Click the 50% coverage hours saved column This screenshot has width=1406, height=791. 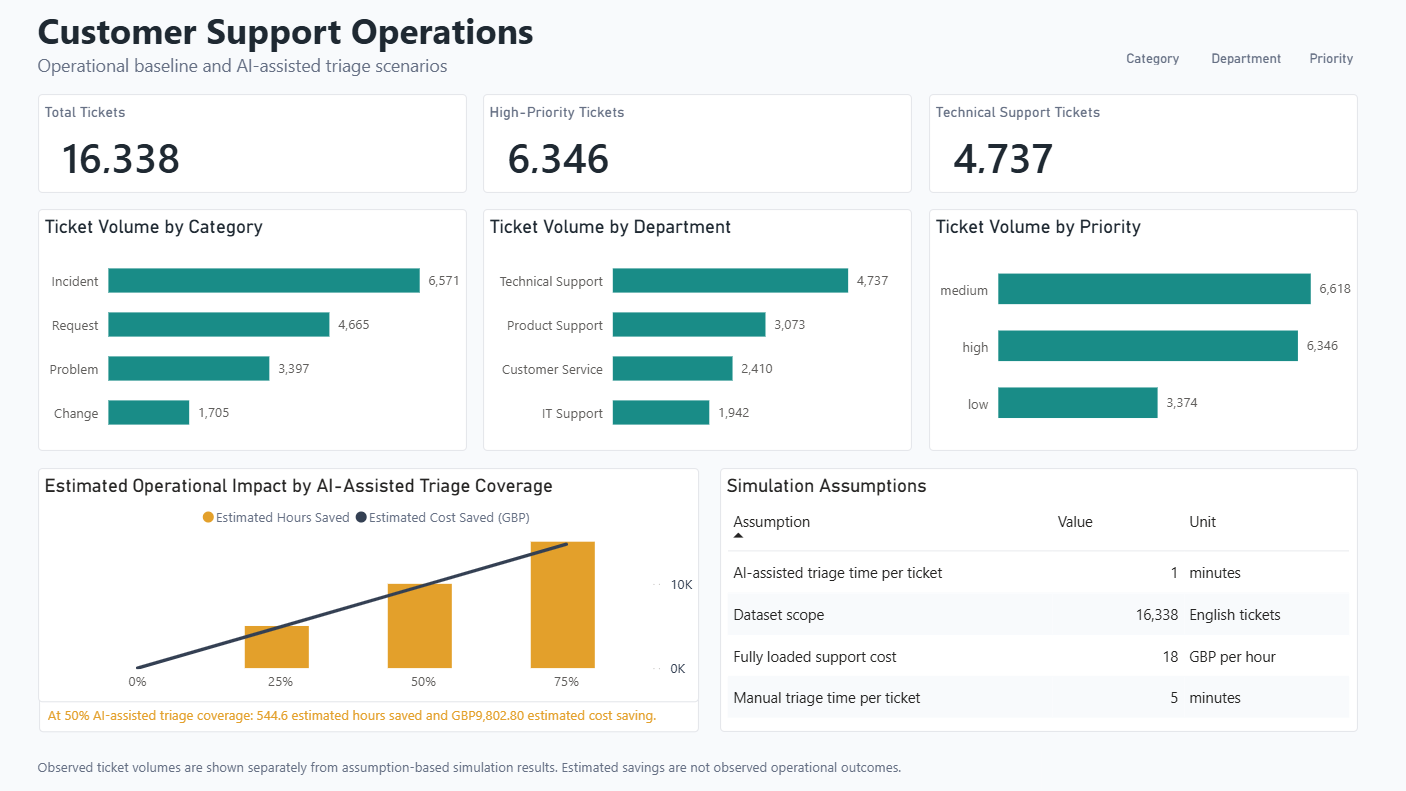tap(420, 626)
